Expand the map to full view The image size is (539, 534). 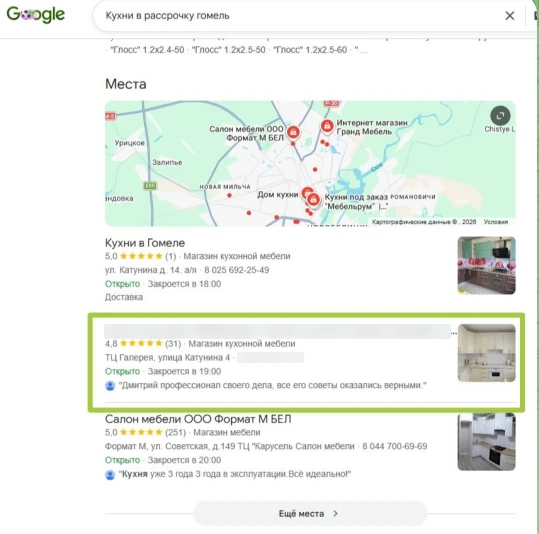[x=500, y=116]
